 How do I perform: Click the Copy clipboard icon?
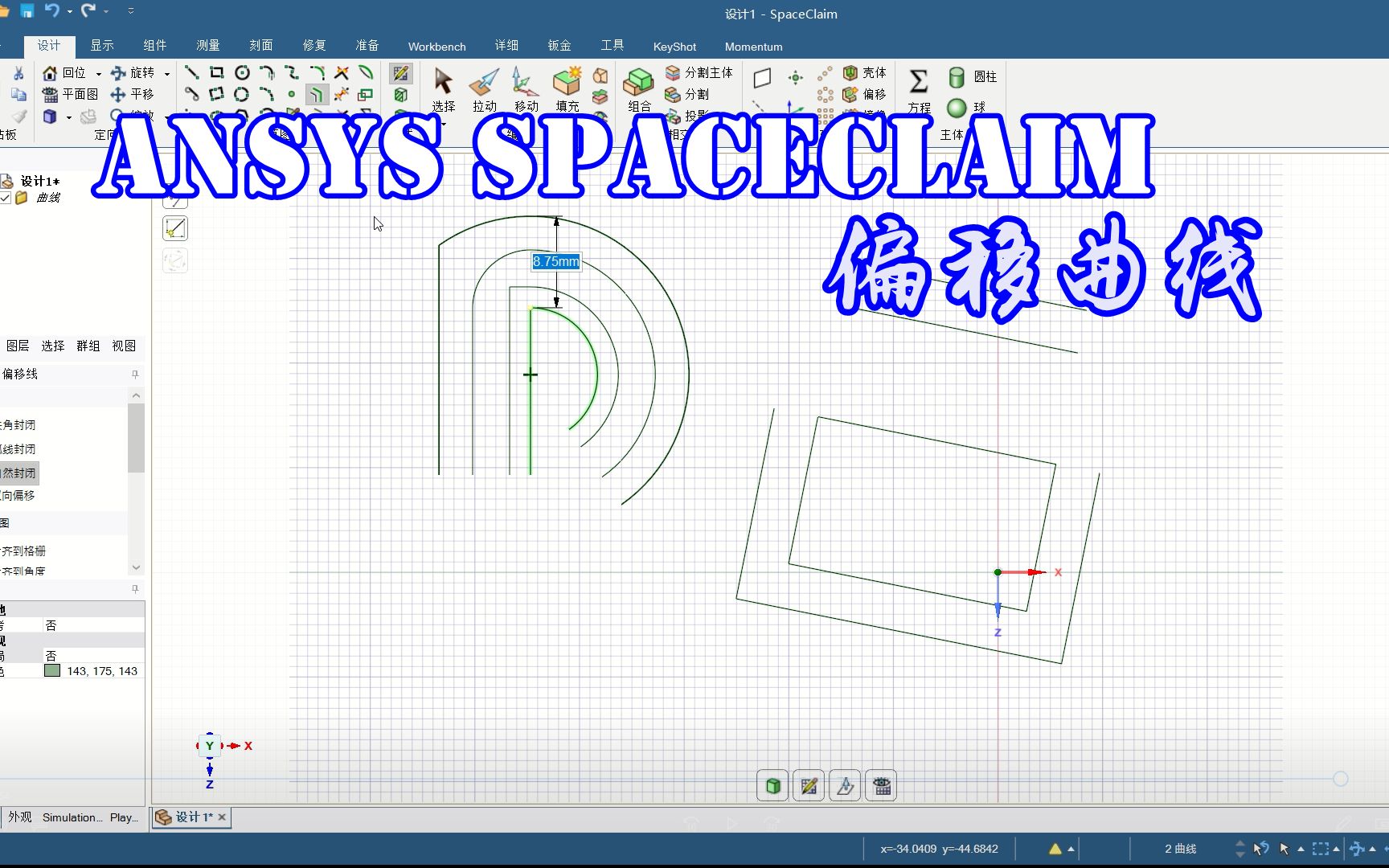tap(18, 94)
